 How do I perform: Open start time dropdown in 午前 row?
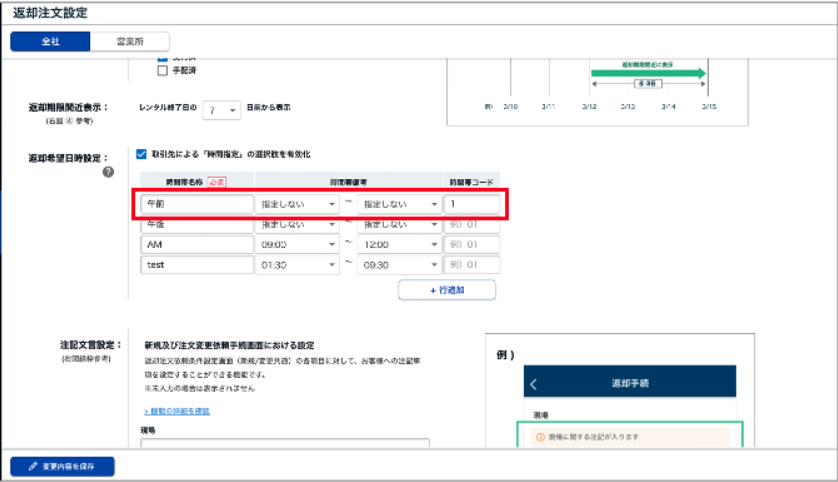point(297,204)
